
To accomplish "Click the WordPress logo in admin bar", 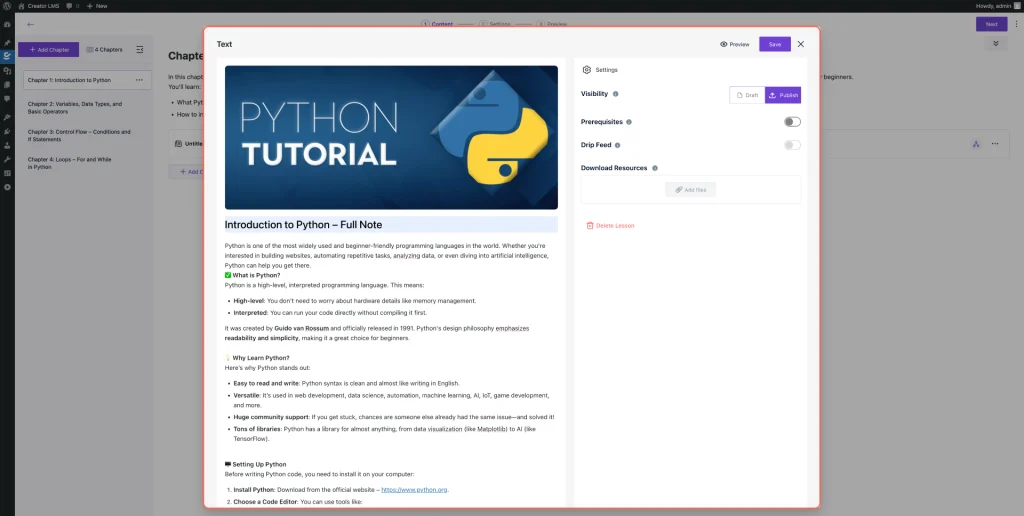I will pyautogui.click(x=7, y=6).
